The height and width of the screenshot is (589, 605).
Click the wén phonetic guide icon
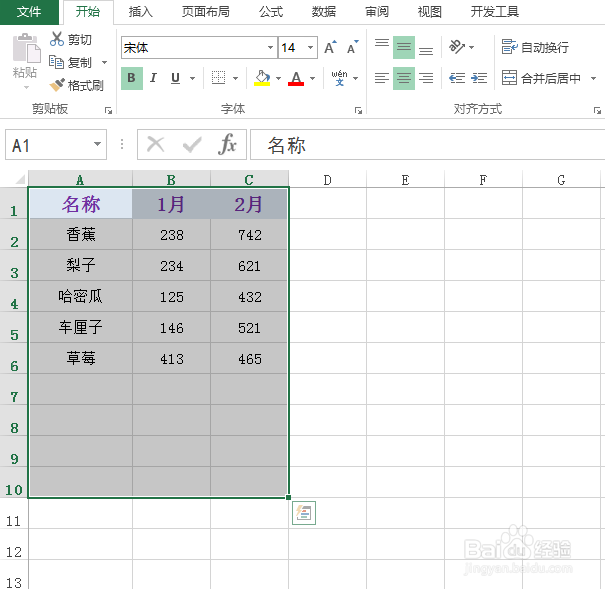pyautogui.click(x=339, y=78)
